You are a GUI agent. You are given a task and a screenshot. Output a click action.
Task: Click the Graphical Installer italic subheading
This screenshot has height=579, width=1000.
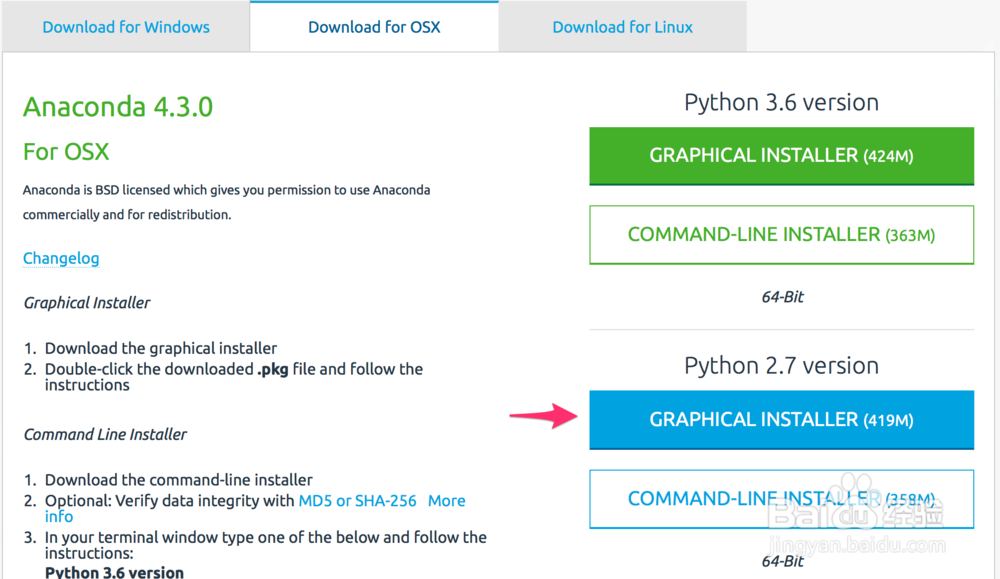[87, 302]
